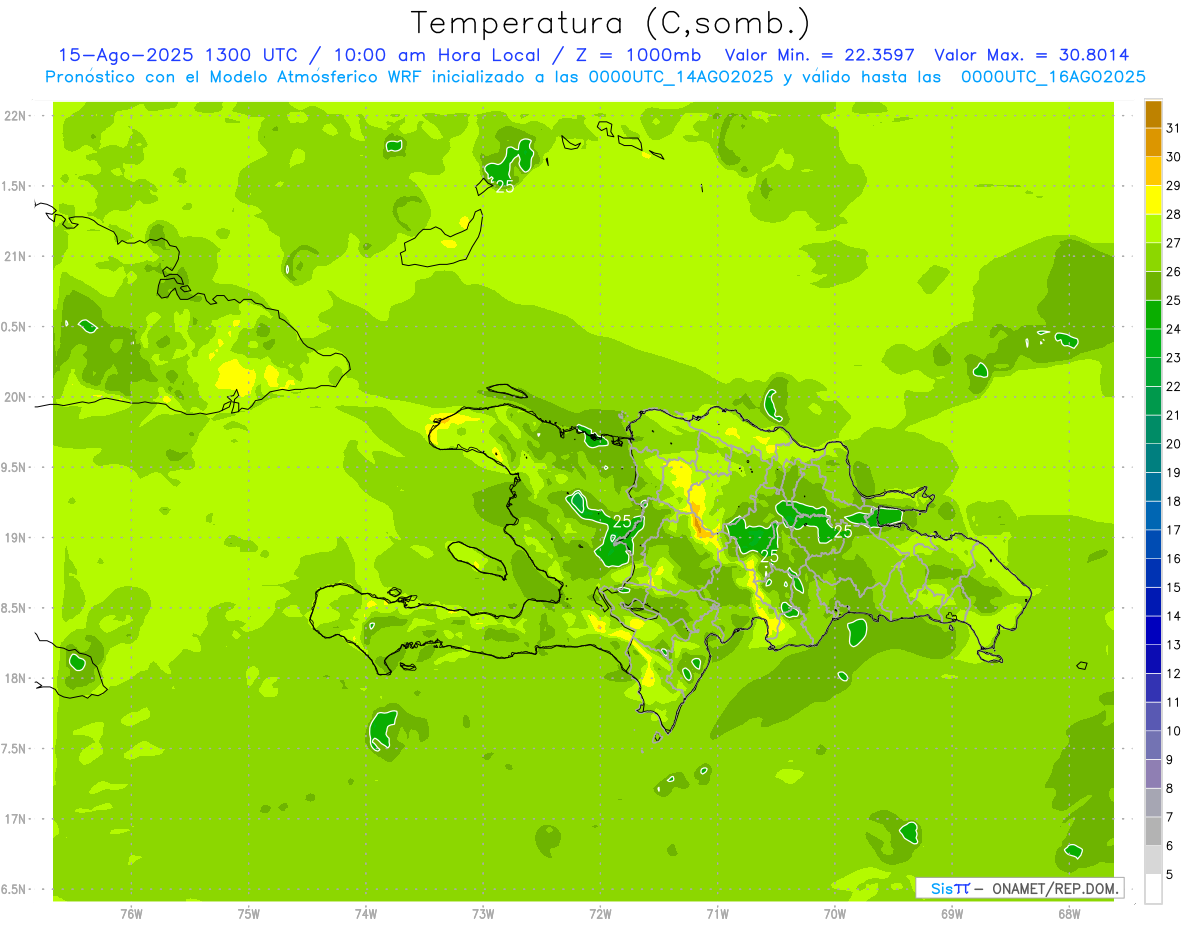The height and width of the screenshot is (927, 1200).
Task: Click the teal swatch between 19 and 20
Action: pos(1153,458)
